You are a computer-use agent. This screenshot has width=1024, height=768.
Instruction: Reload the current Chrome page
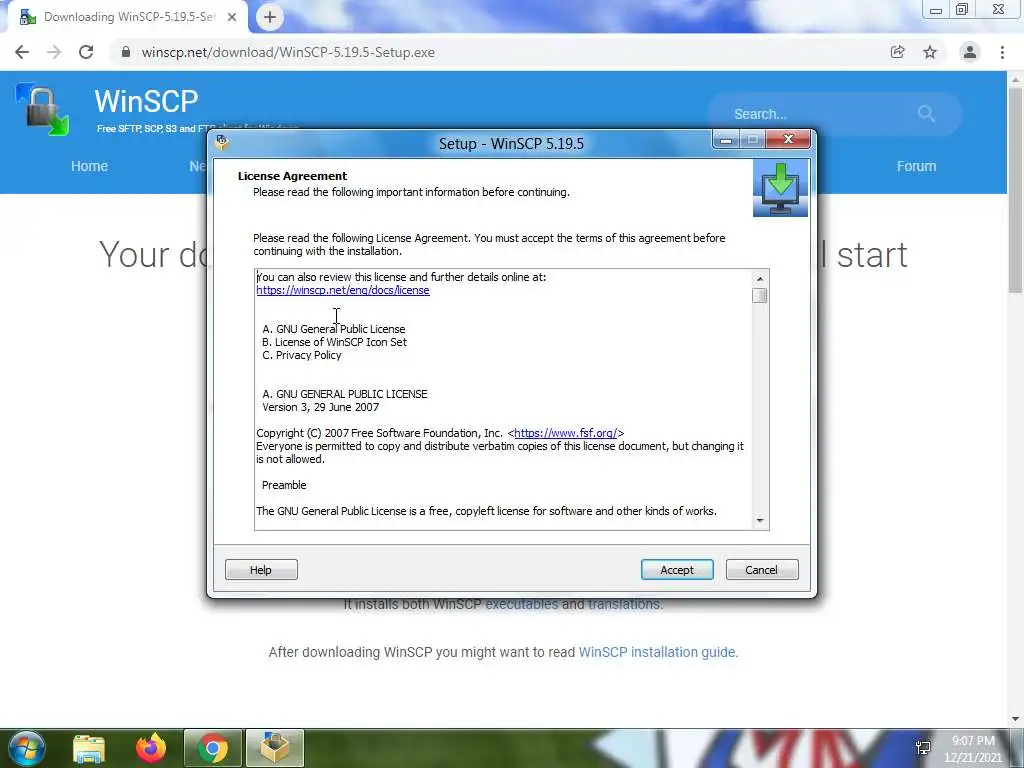click(x=86, y=52)
